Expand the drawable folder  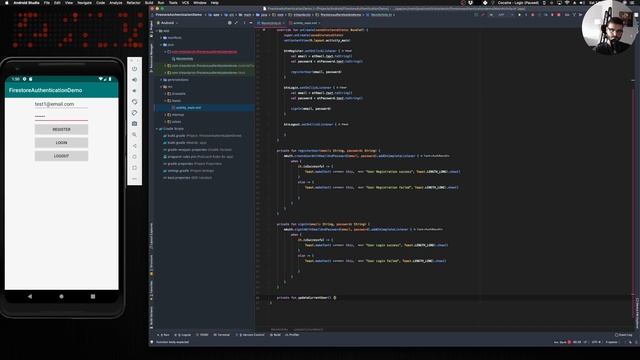click(x=165, y=94)
